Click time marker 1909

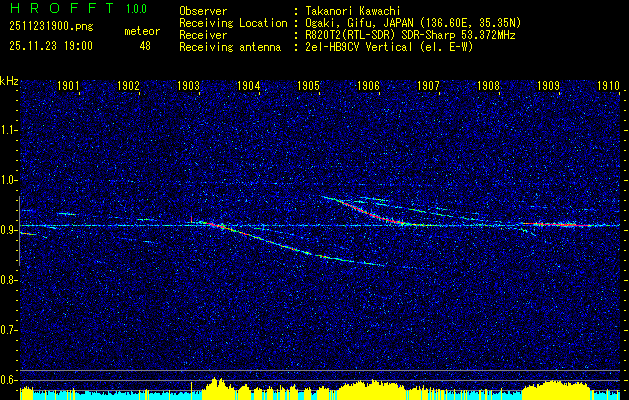coord(548,85)
